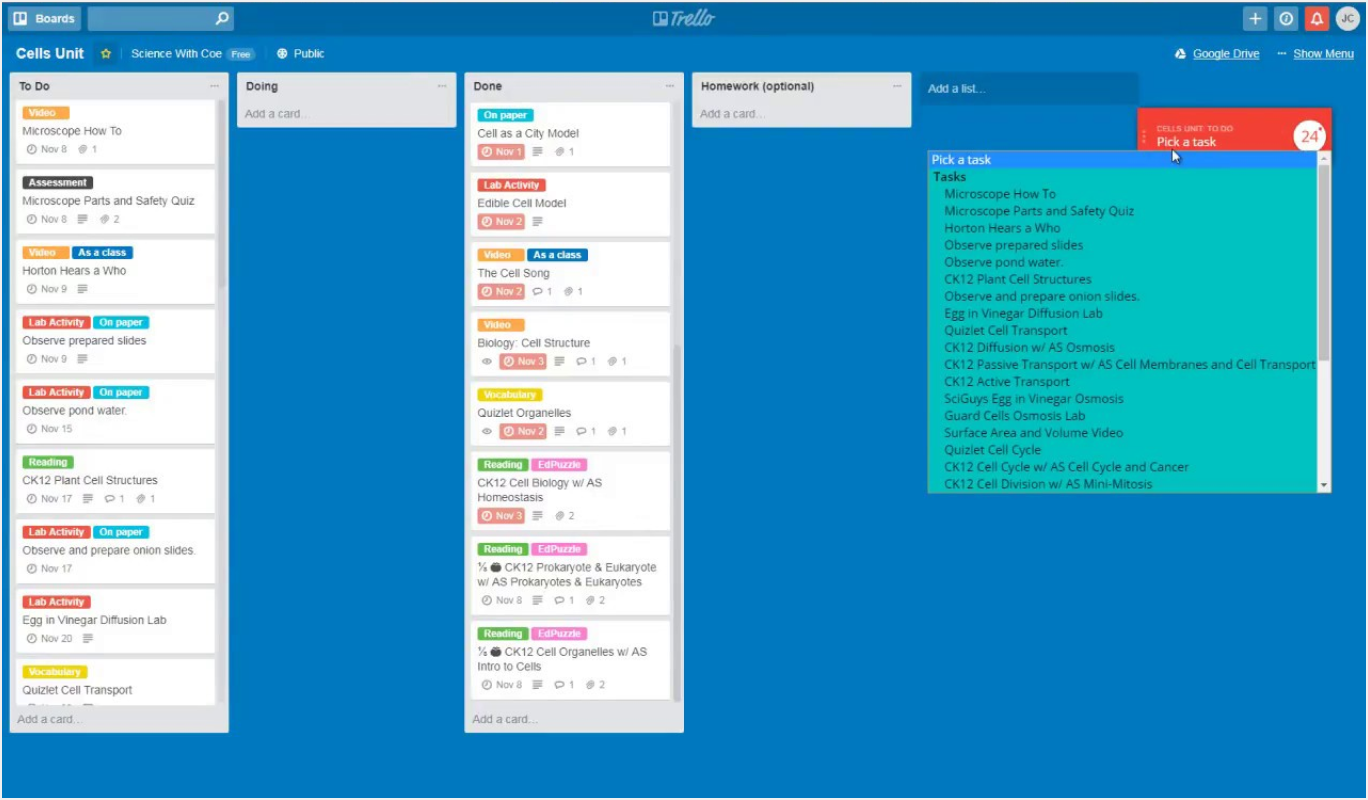Click the Public visibility button

301,54
